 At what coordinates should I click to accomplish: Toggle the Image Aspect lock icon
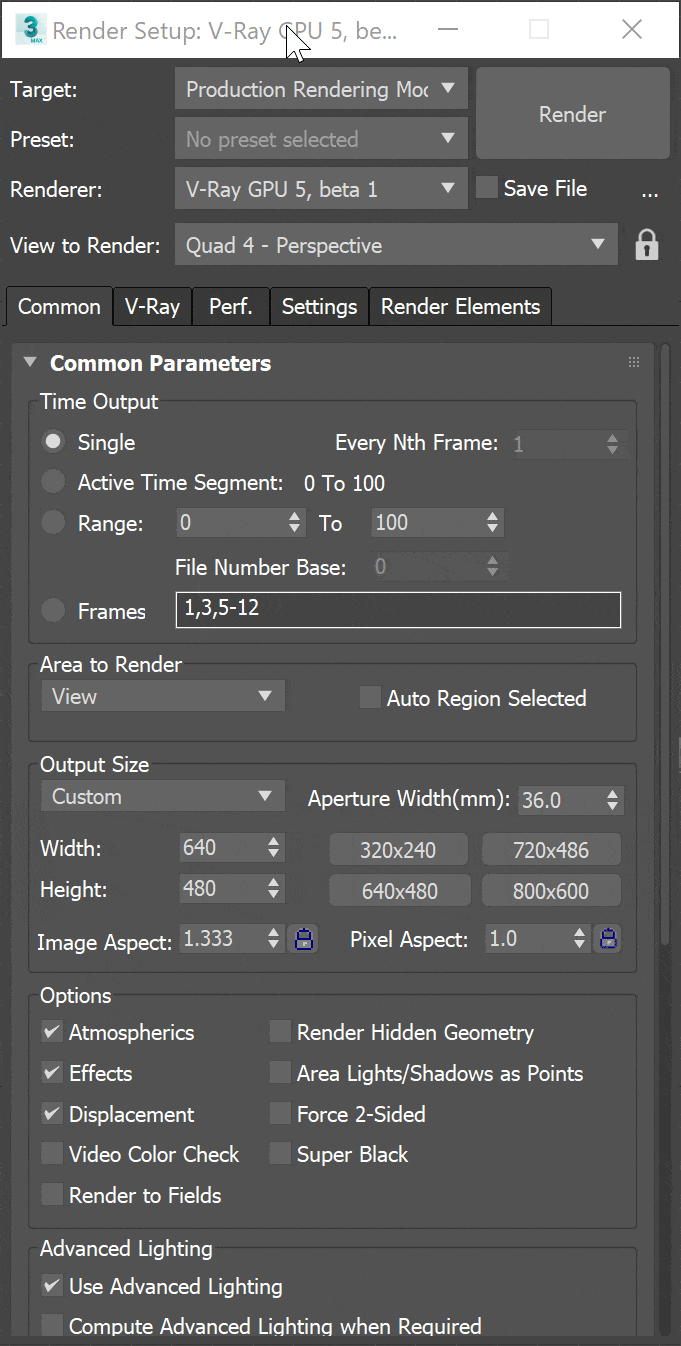pyautogui.click(x=305, y=939)
